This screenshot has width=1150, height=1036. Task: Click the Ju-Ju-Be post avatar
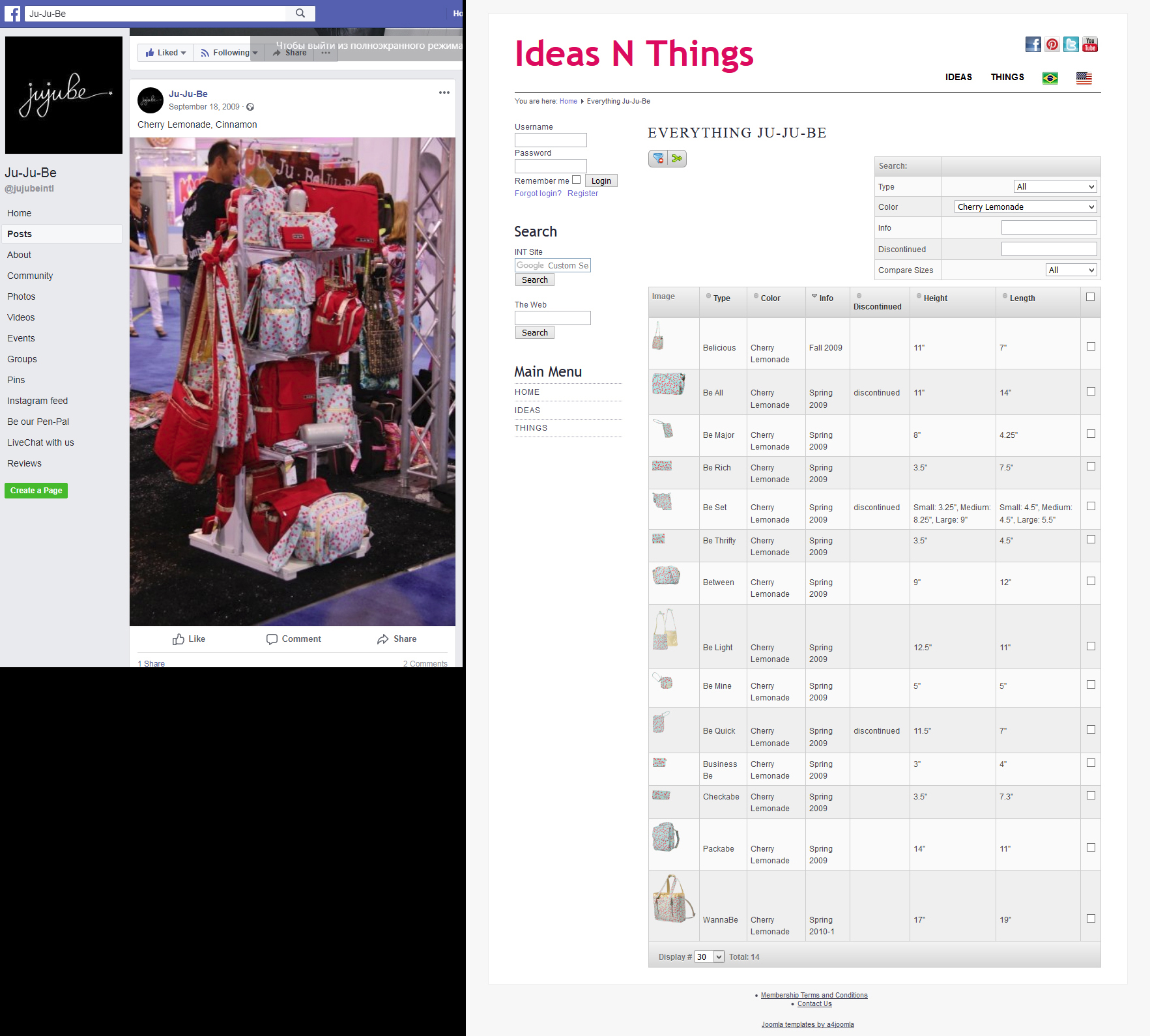click(151, 100)
